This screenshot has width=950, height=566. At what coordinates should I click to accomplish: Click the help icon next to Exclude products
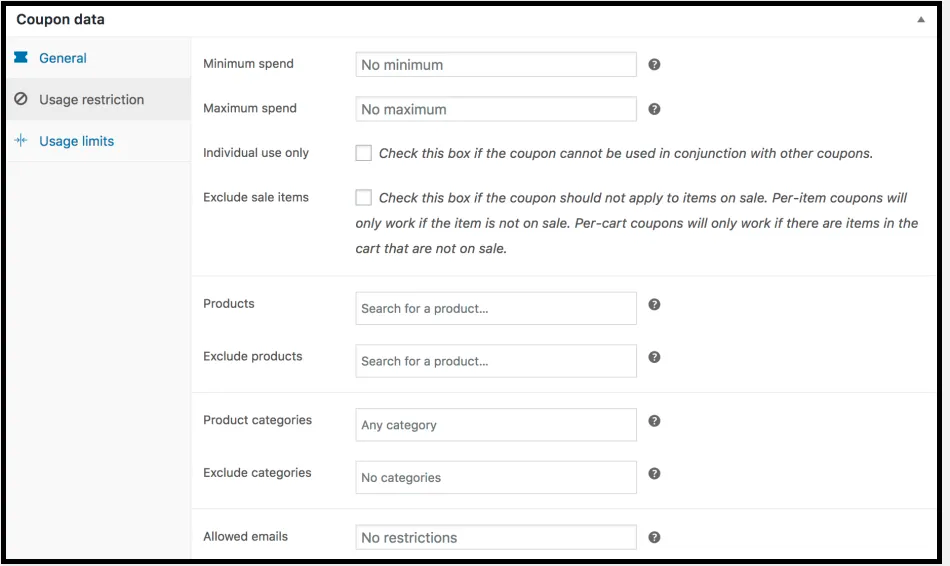click(x=654, y=357)
